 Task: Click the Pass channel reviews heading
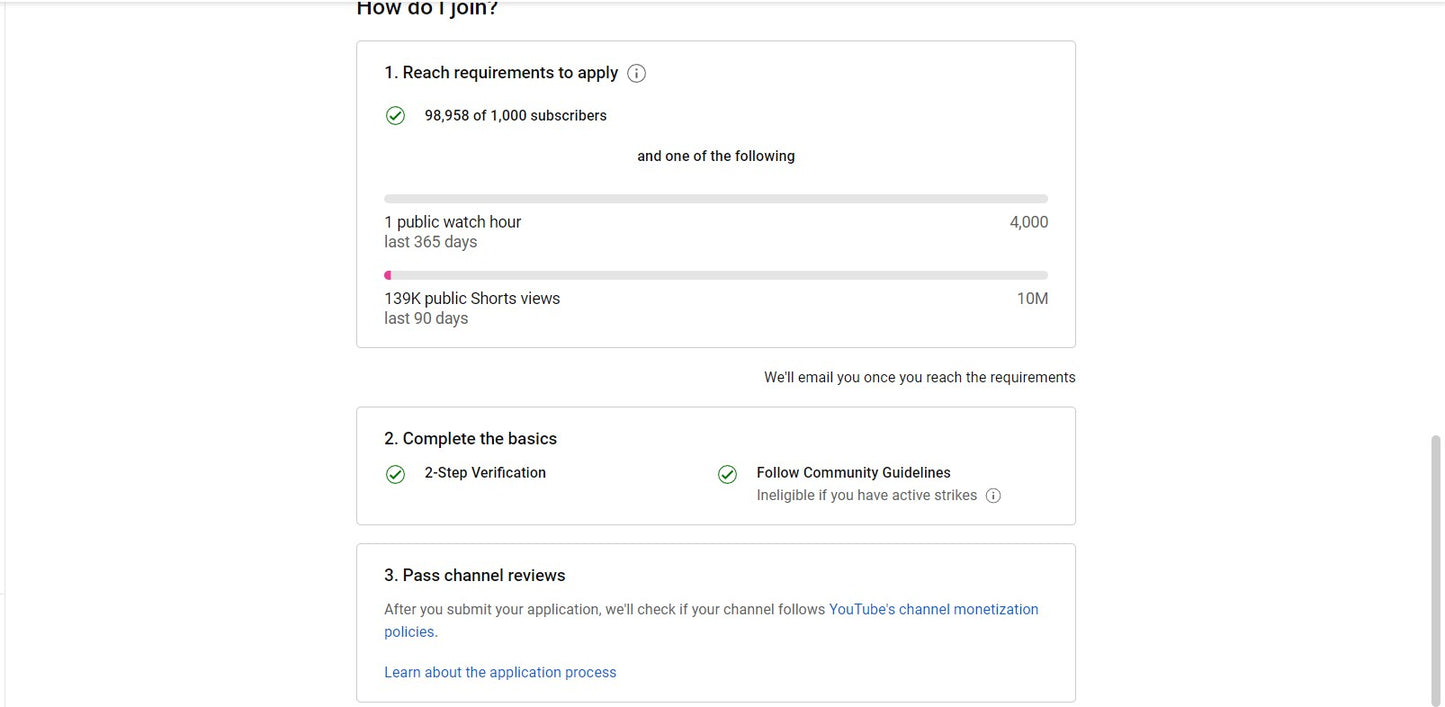pos(474,575)
